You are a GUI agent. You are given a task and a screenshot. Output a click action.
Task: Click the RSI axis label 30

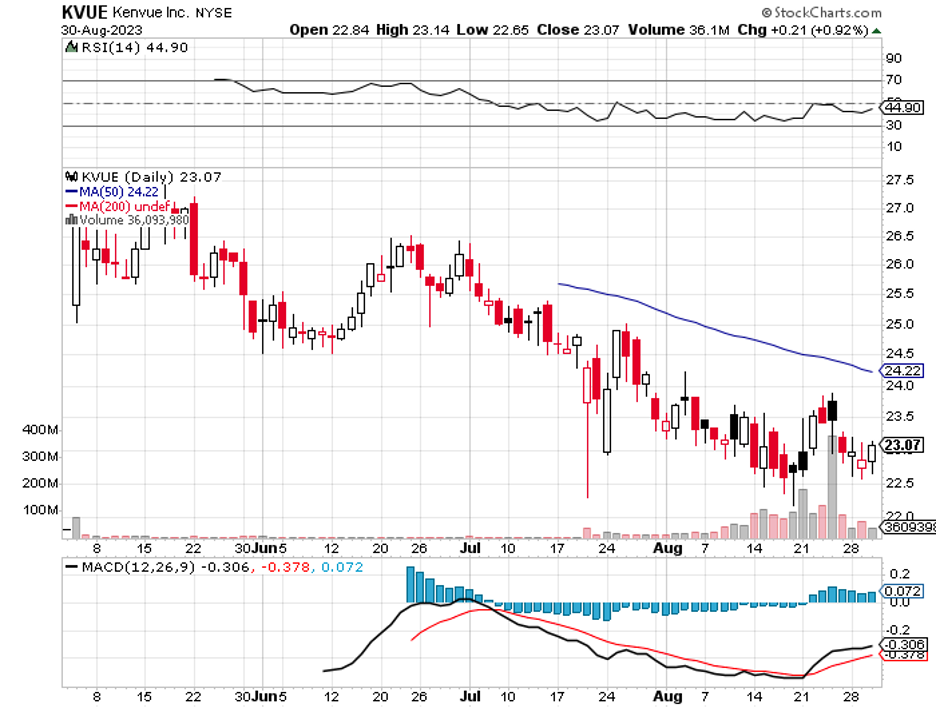(894, 125)
